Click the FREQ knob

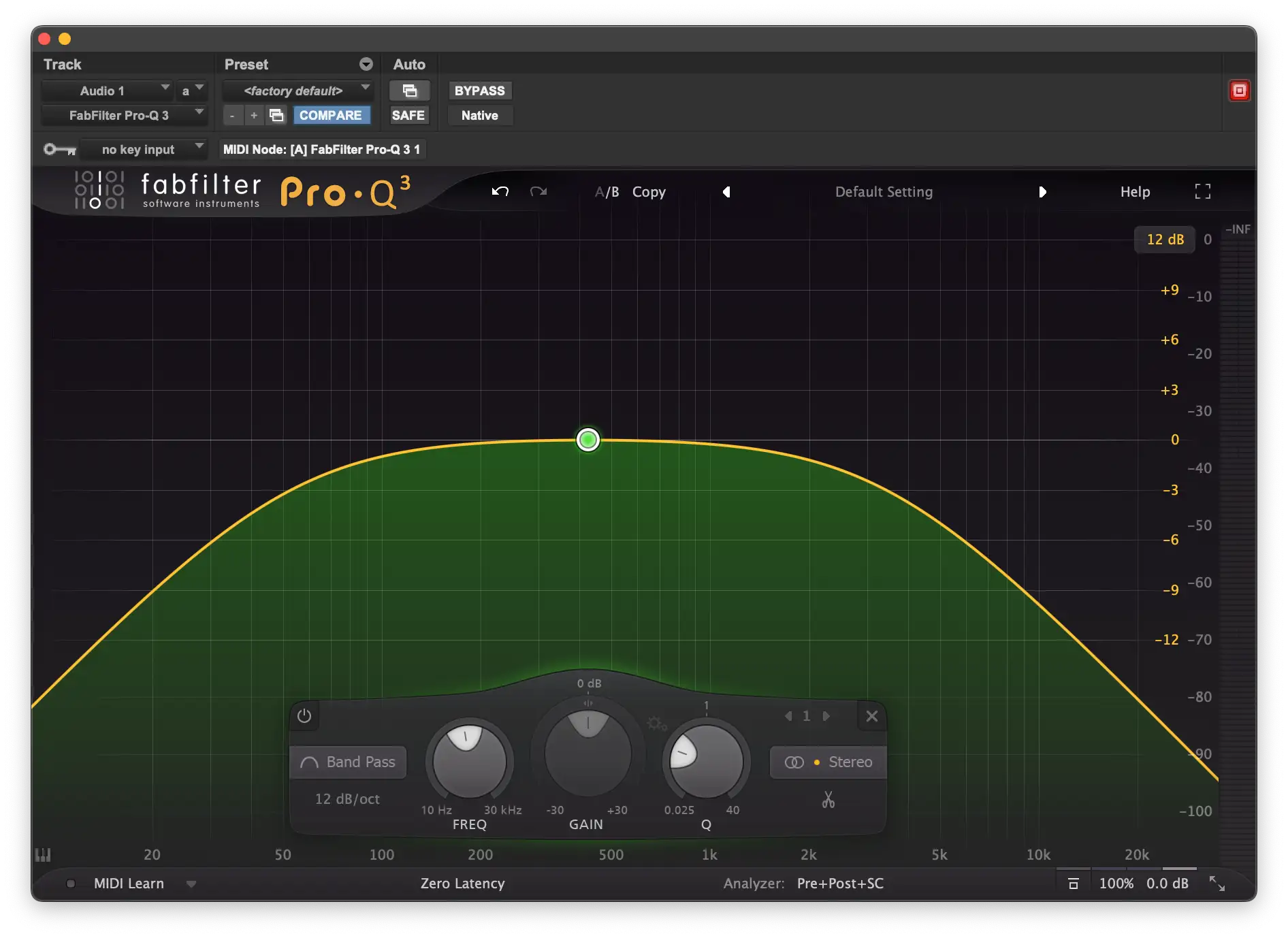point(469,760)
